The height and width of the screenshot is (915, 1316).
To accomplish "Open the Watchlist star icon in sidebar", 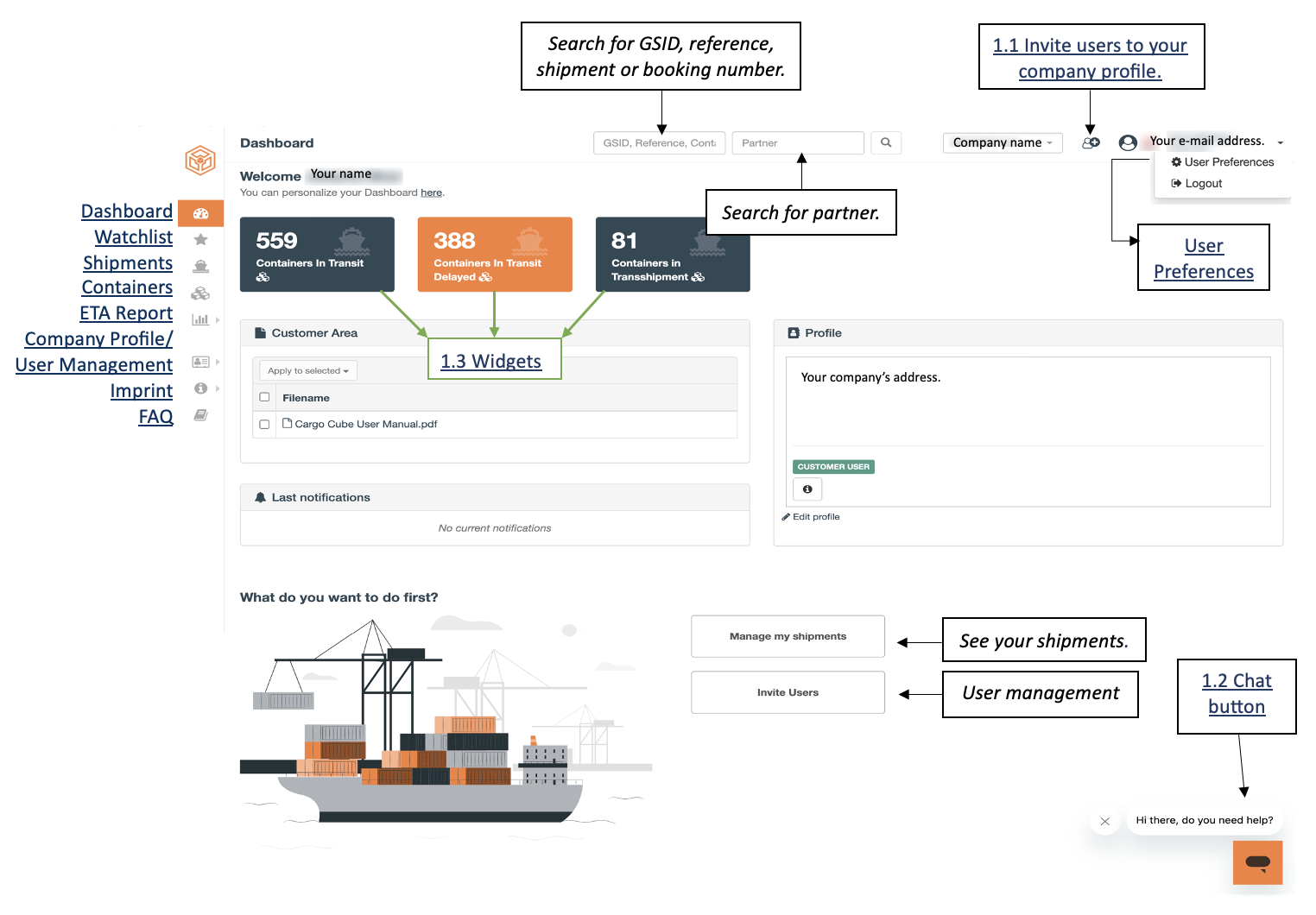I will pos(200,239).
